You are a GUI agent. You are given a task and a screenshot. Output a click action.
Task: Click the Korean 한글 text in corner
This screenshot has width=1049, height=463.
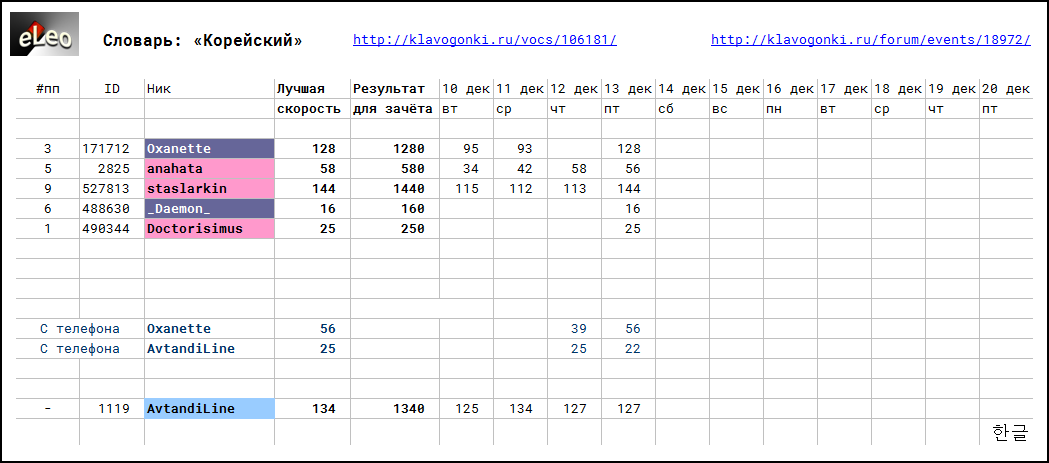coord(1009,432)
